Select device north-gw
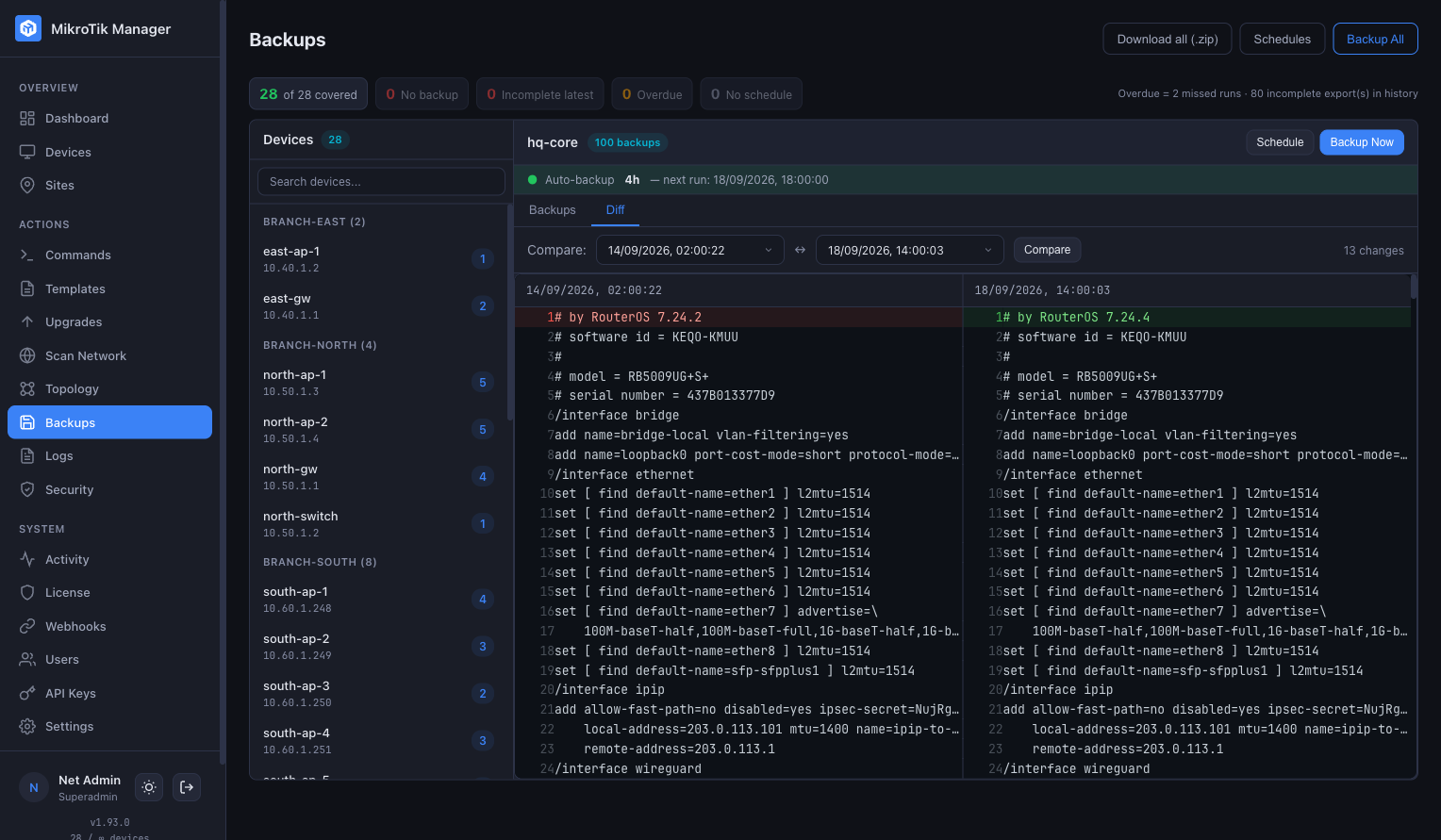Screen dimensions: 1441x840 tap(378, 477)
